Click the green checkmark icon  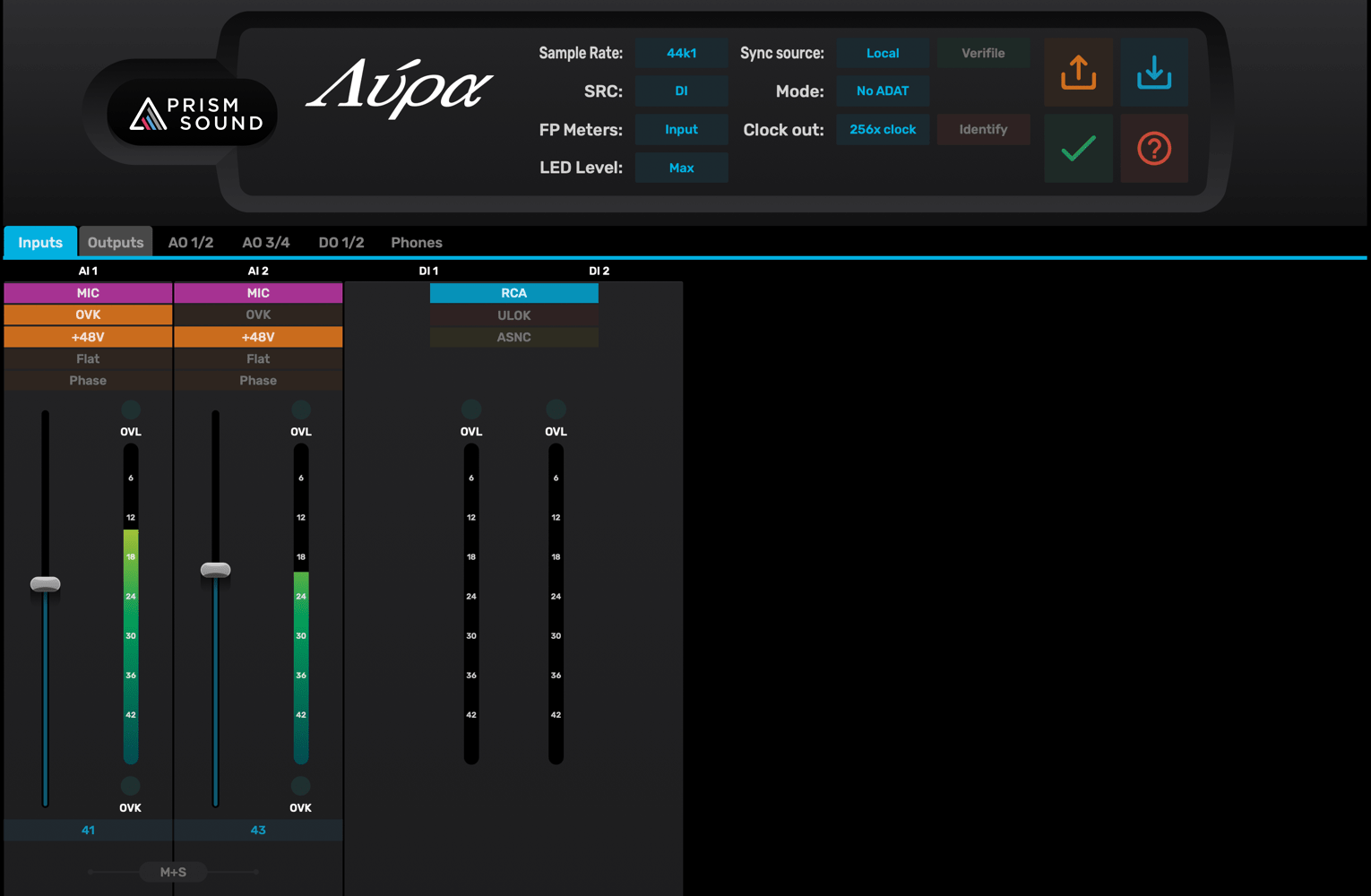[x=1078, y=149]
